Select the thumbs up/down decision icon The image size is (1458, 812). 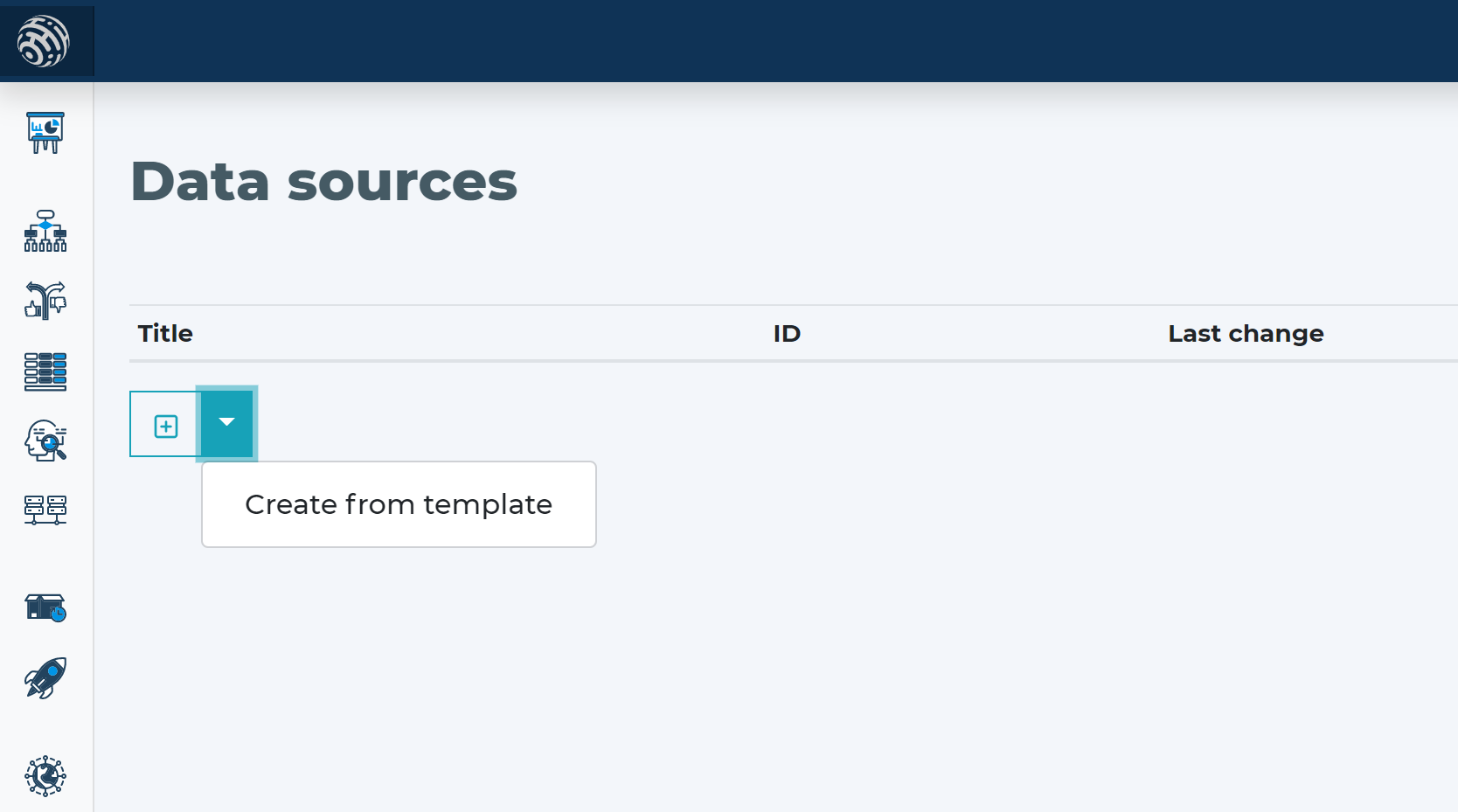[45, 301]
